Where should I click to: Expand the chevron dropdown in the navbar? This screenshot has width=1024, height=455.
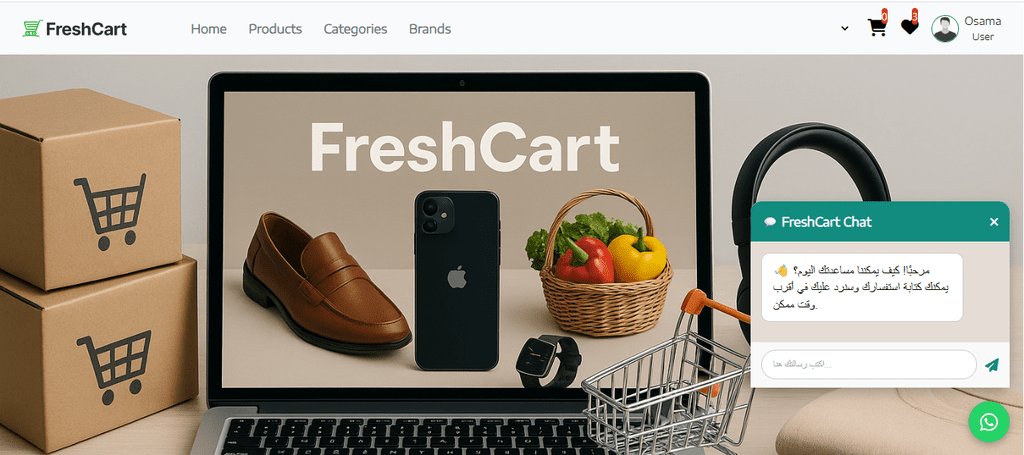tap(844, 28)
